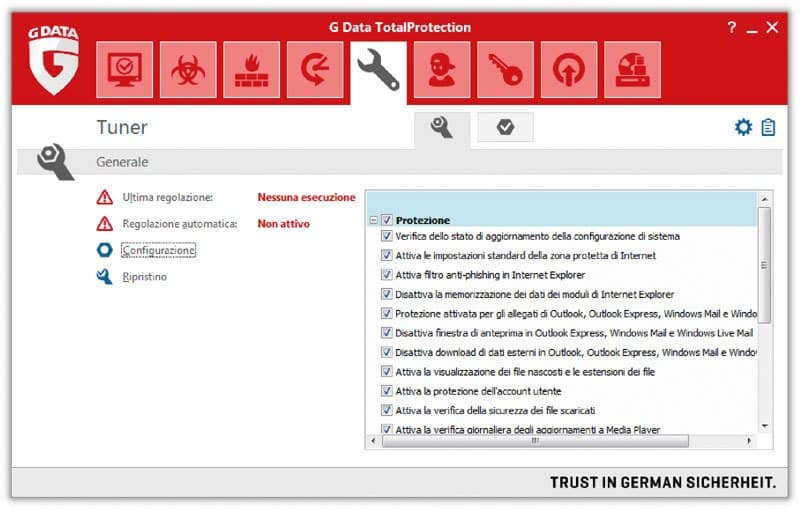Uncheck Attiva la protezione dell'account utente
The image size is (800, 509).
point(386,391)
